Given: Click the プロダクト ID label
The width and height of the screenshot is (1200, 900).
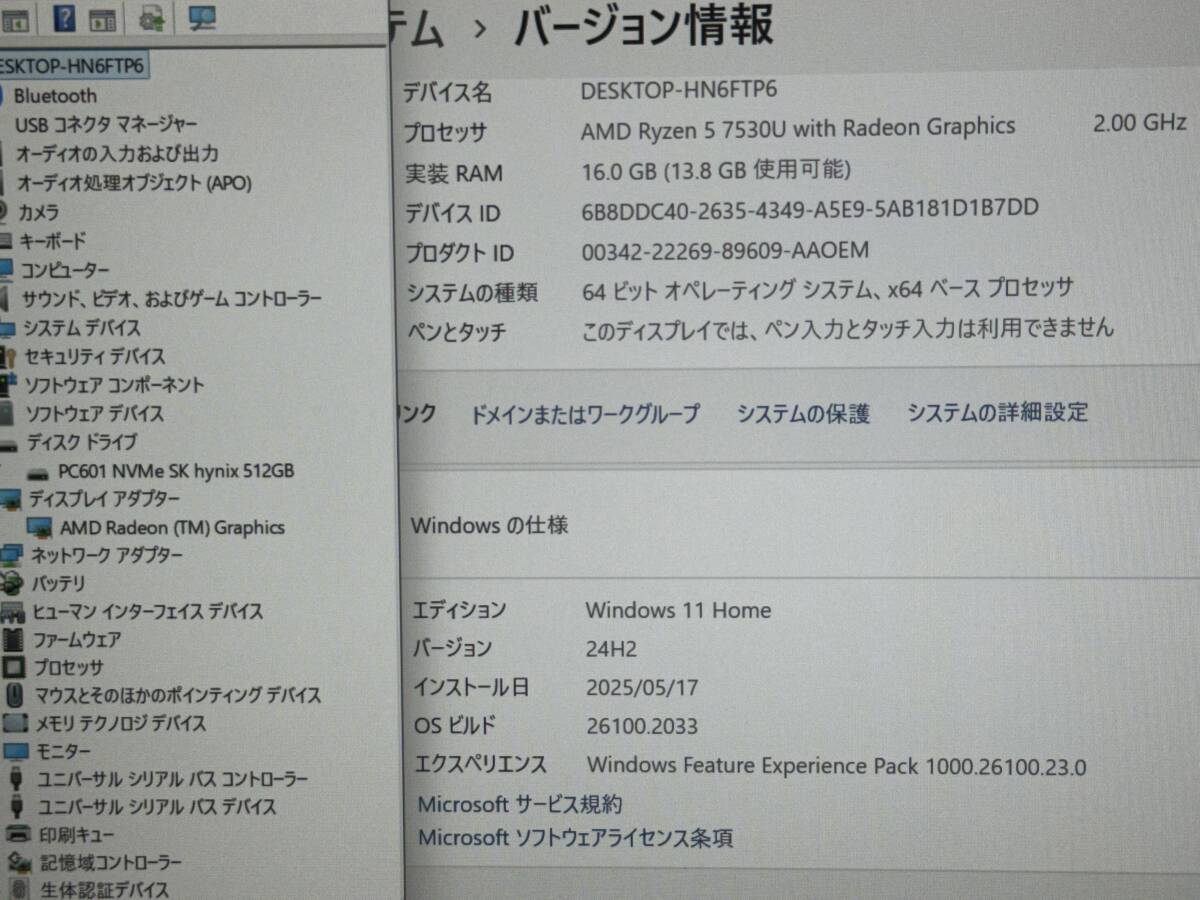Looking at the screenshot, I should click(458, 253).
